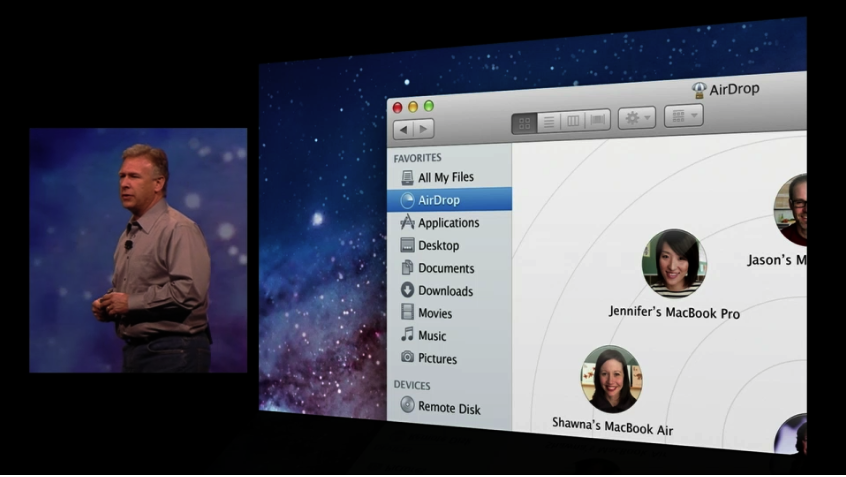Screen dimensions: 846x477
Task: Open the gear Action menu dropdown
Action: (637, 117)
